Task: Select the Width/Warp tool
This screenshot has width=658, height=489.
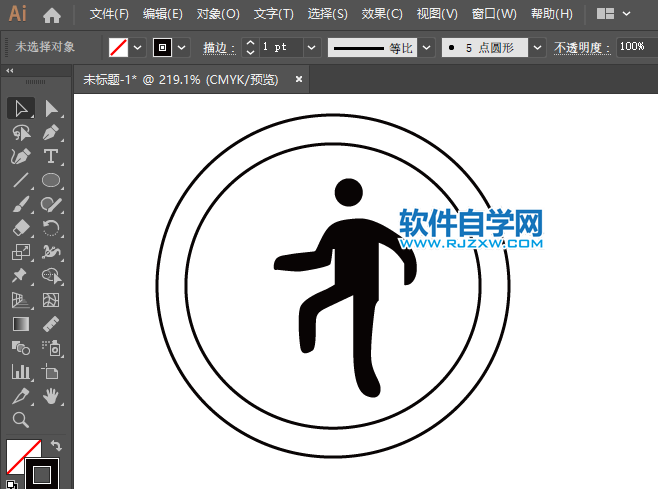Action: (51, 252)
